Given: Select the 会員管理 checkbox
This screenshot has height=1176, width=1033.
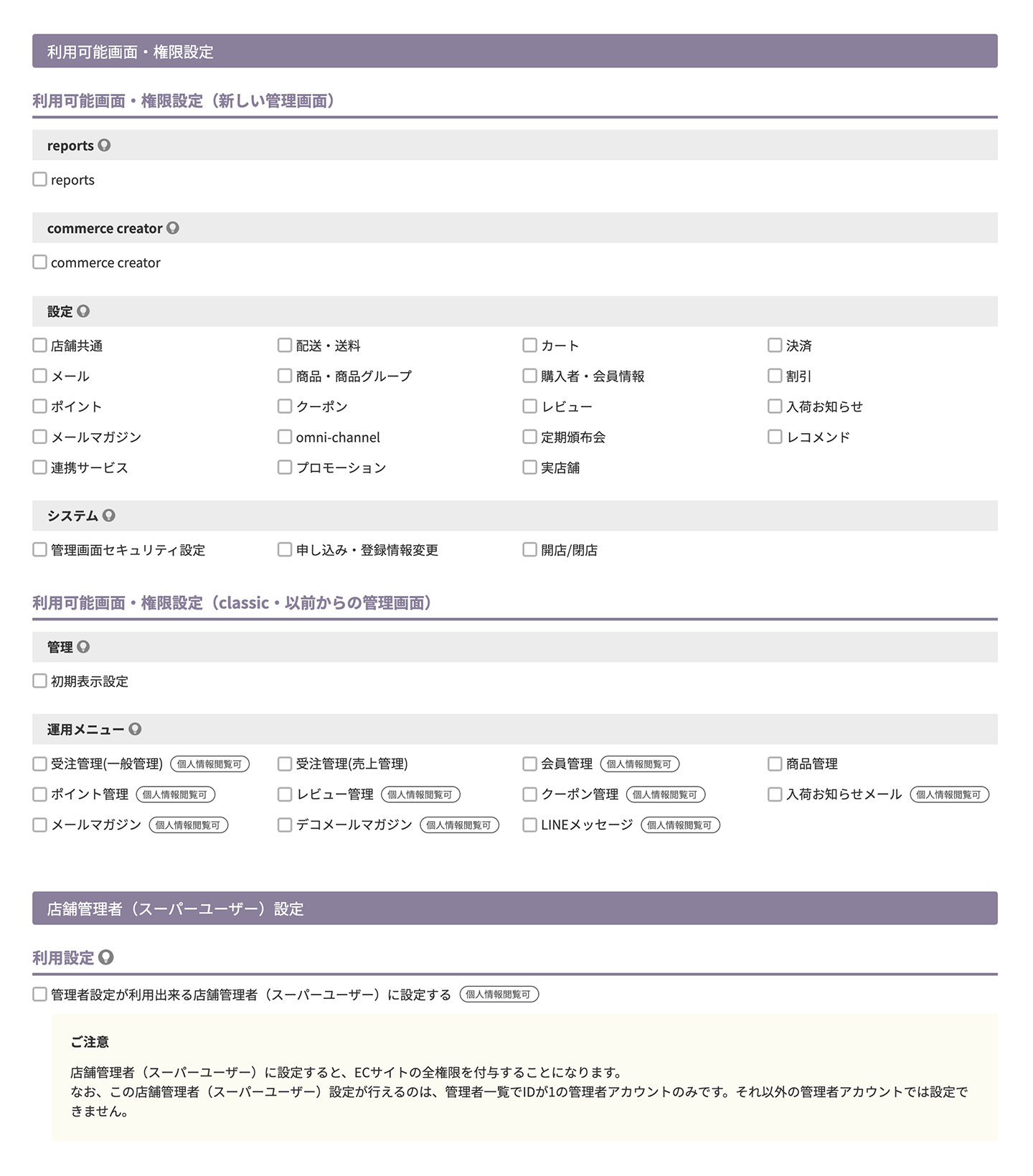Looking at the screenshot, I should [x=530, y=764].
